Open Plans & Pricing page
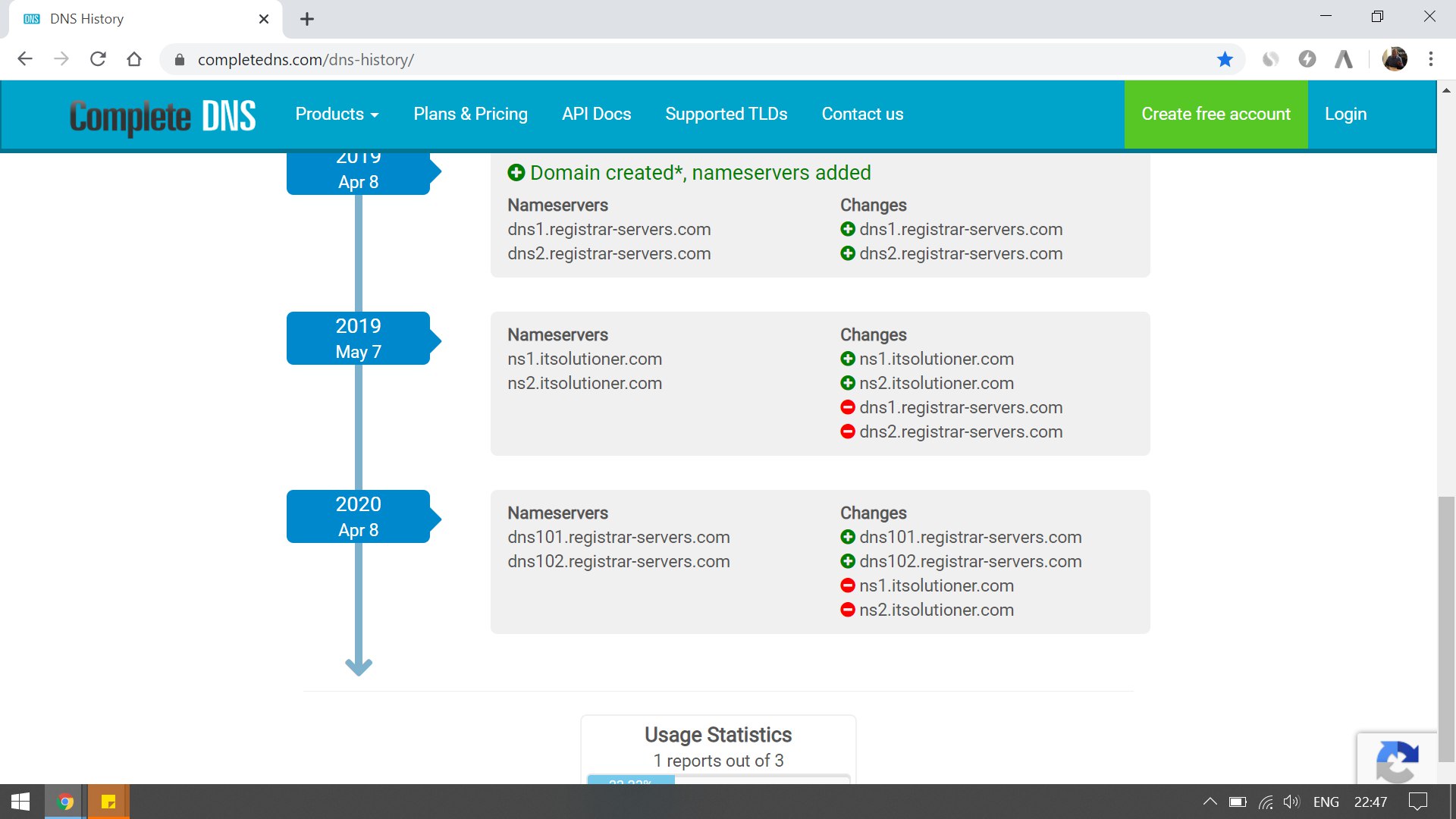The height and width of the screenshot is (819, 1456). (470, 114)
